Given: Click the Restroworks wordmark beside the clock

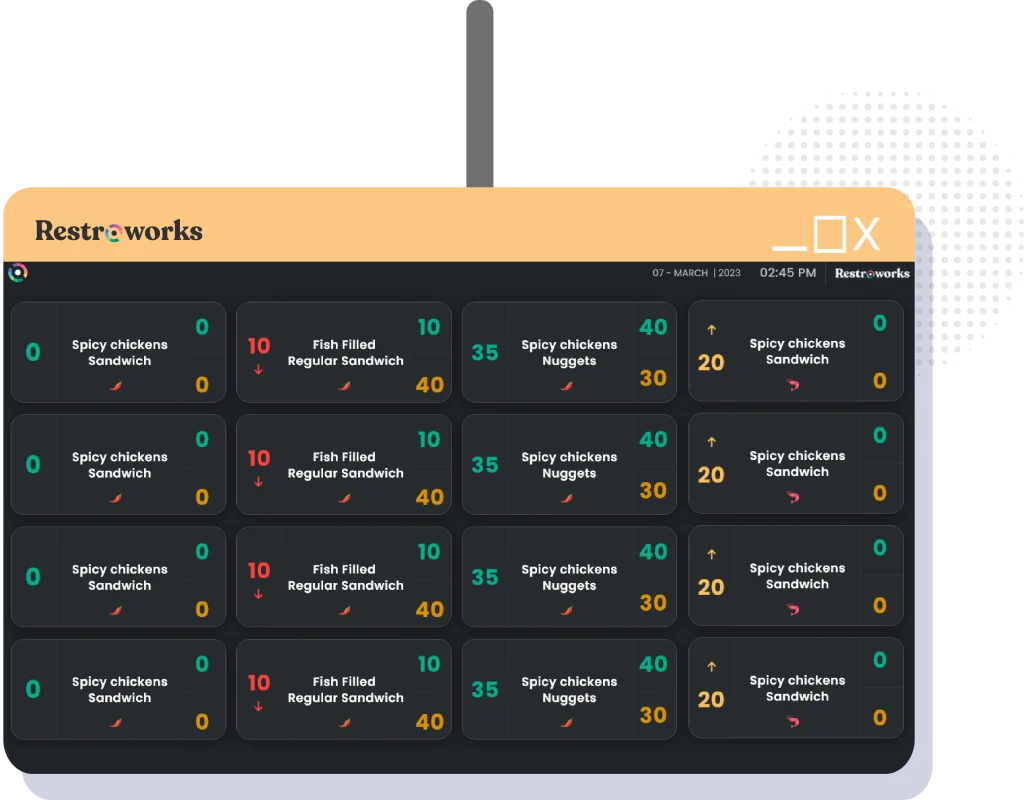Looking at the screenshot, I should click(871, 272).
